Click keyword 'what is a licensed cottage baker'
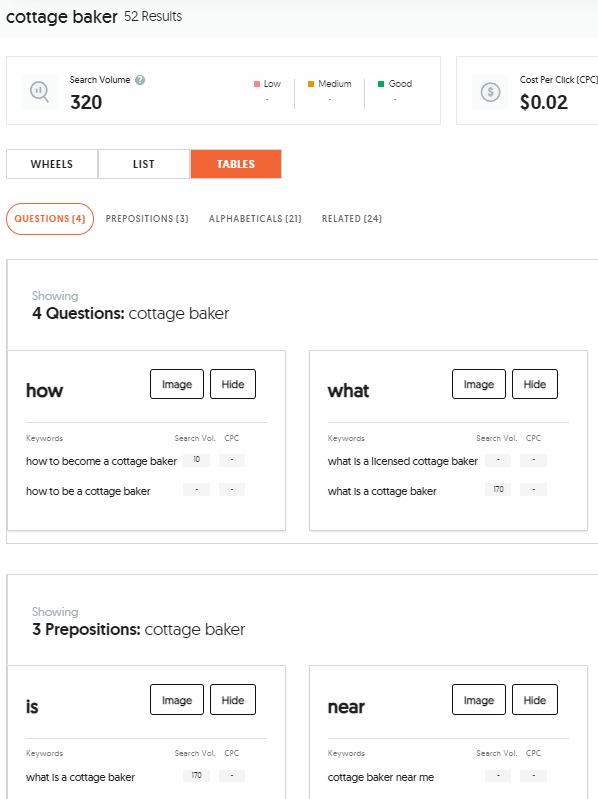Screen dimensions: 598x799 point(402,461)
